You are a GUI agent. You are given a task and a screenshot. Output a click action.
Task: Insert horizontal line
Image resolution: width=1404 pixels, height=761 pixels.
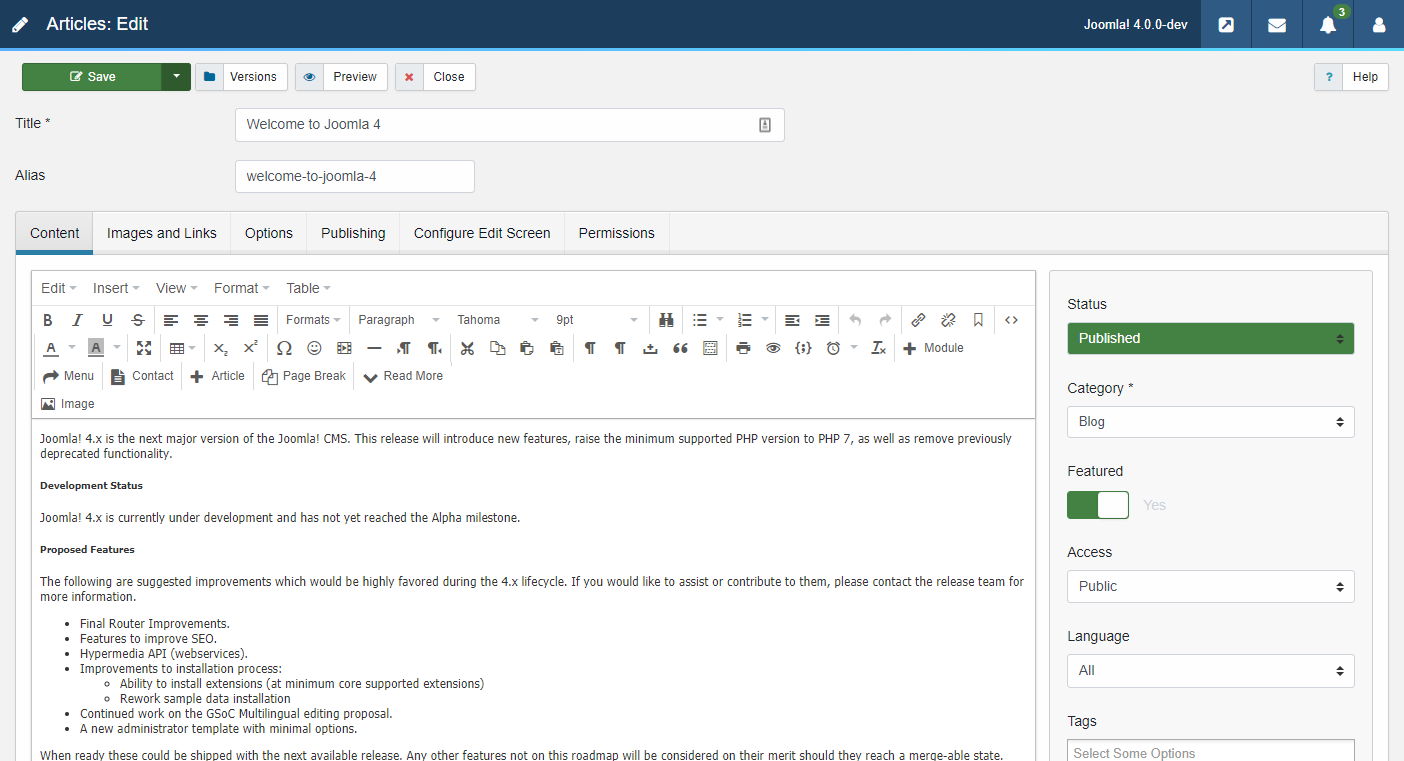pyautogui.click(x=374, y=348)
